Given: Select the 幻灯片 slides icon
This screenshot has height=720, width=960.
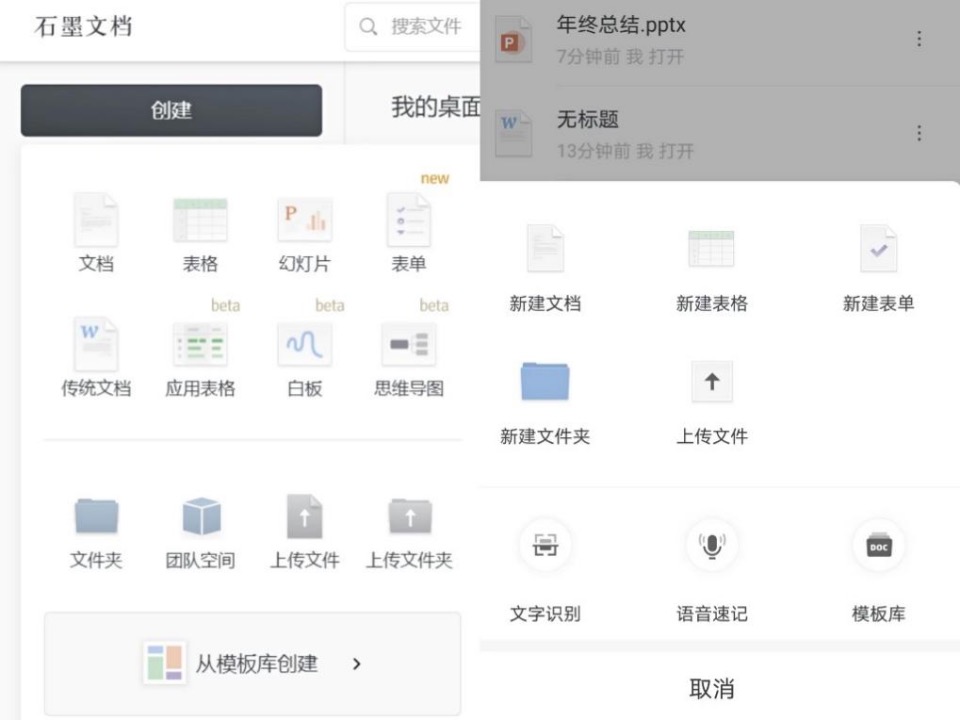Looking at the screenshot, I should coord(304,220).
